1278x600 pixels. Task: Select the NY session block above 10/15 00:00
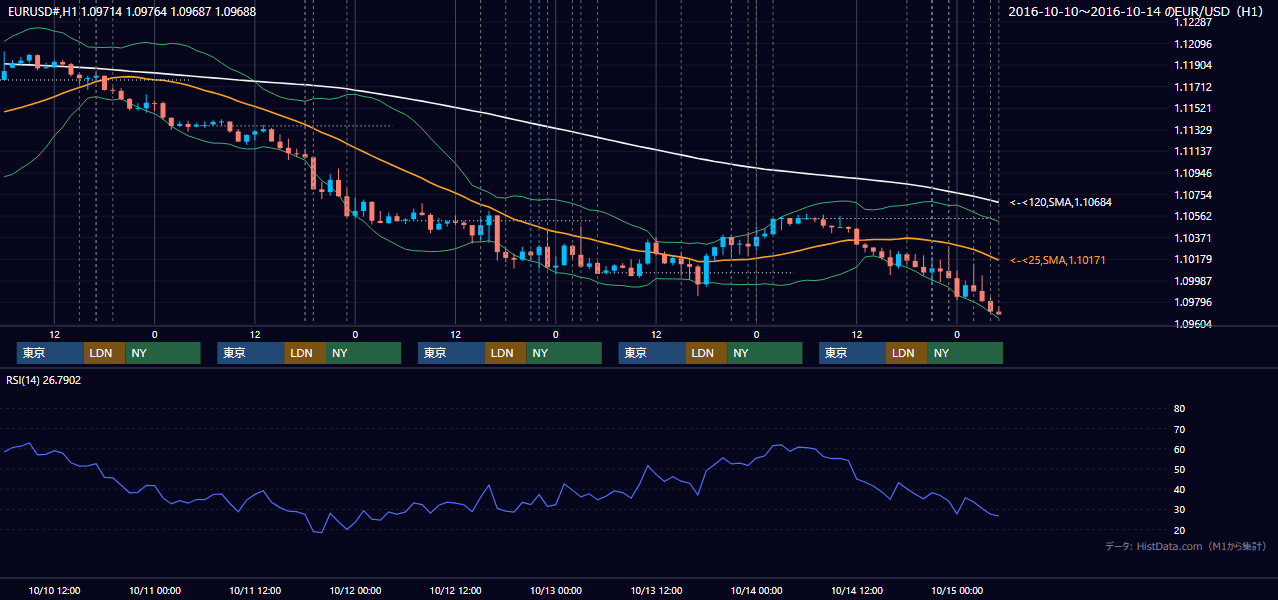coord(964,353)
